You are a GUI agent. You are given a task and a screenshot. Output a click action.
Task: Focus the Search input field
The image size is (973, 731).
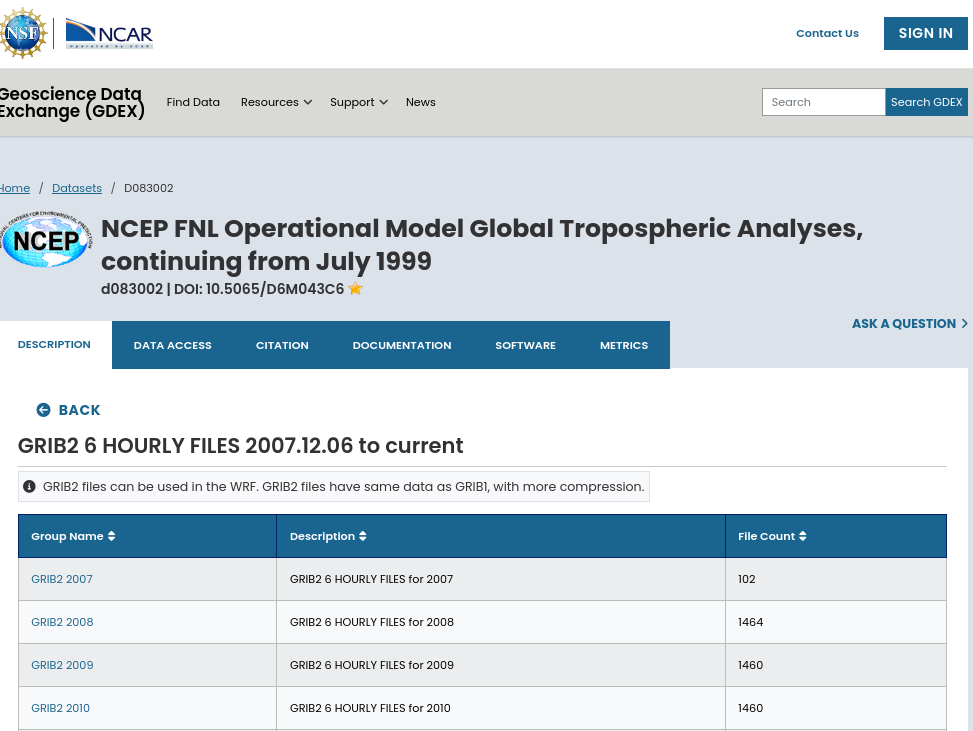click(823, 102)
